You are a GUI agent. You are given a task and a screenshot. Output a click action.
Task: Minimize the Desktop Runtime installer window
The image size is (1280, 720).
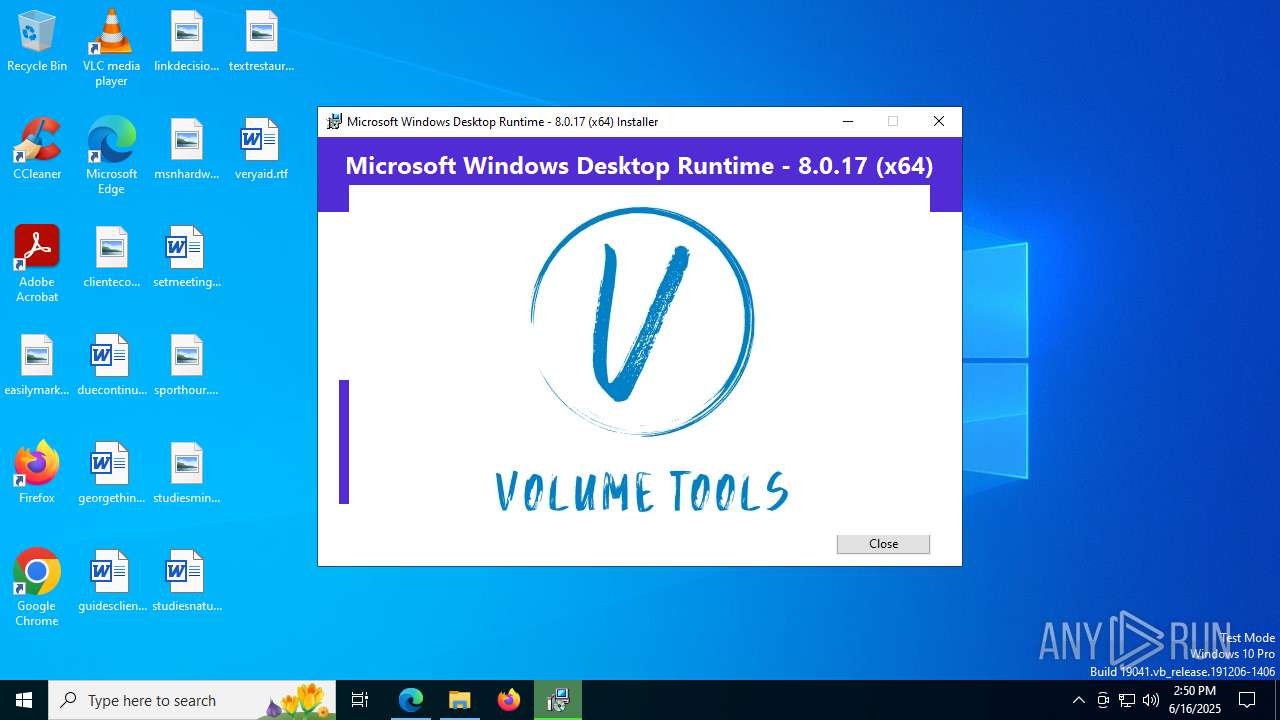point(848,121)
